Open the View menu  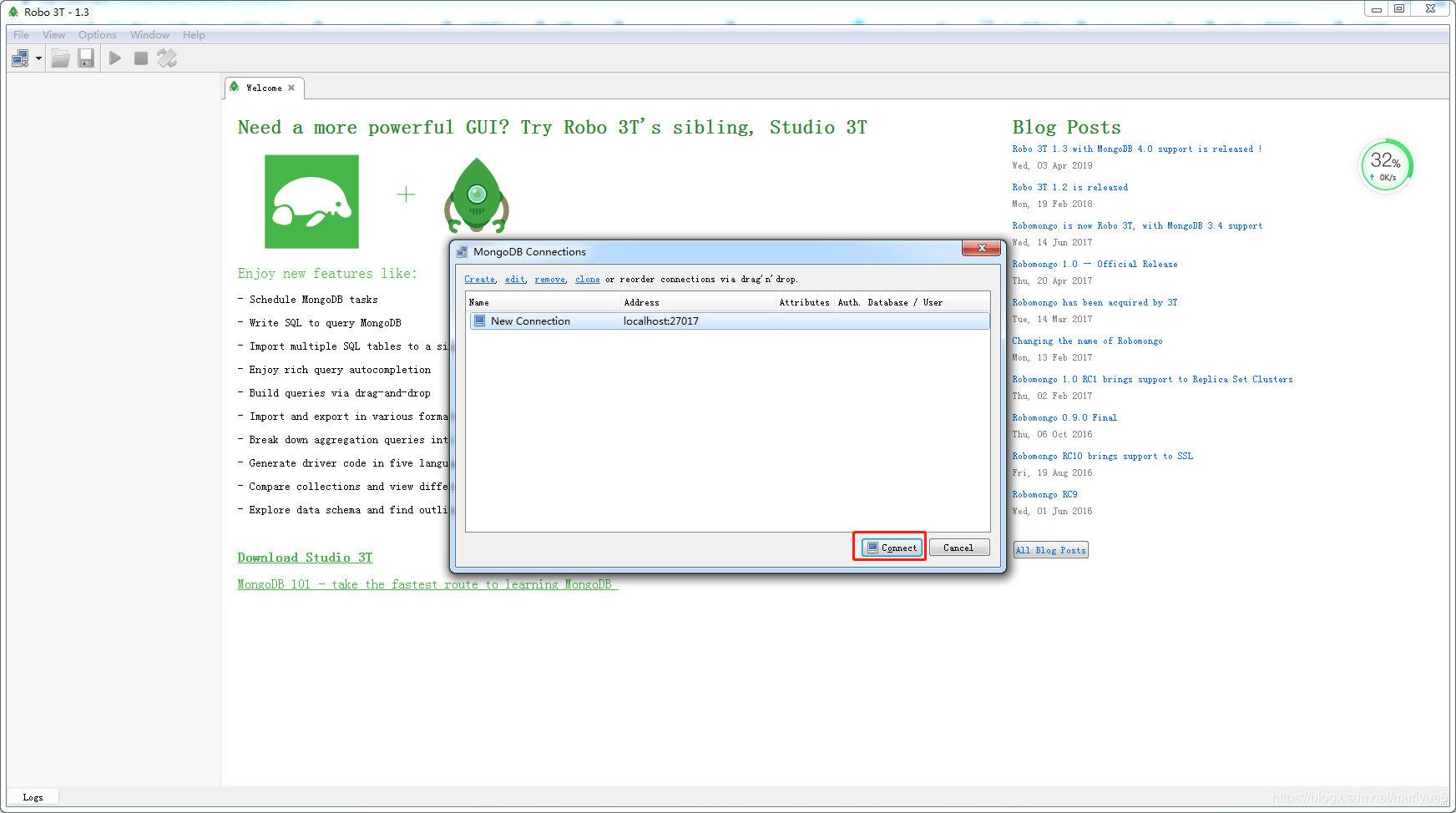click(x=53, y=35)
